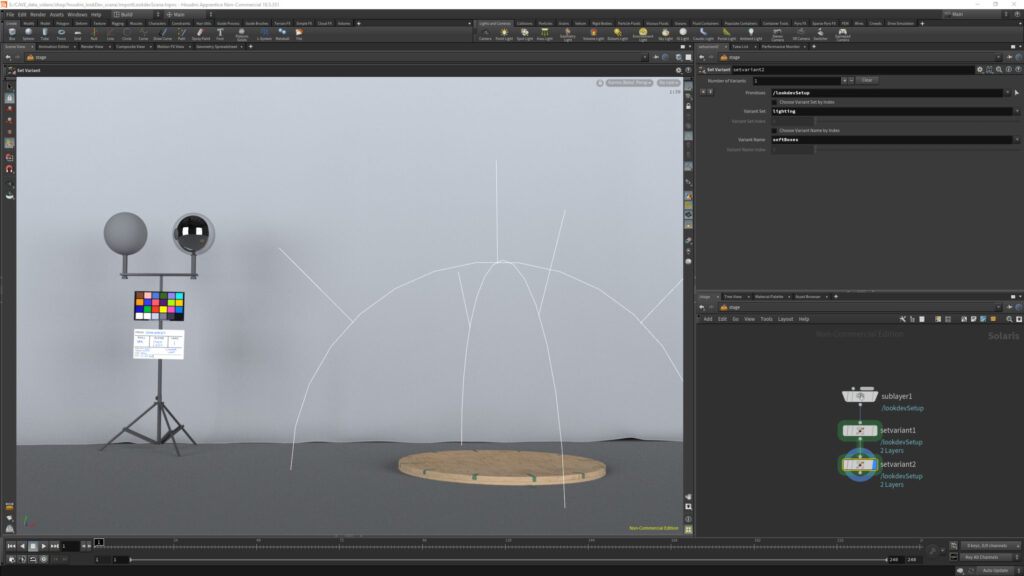The image size is (1024, 576).
Task: Select the Font shelf tool
Action: point(221,33)
